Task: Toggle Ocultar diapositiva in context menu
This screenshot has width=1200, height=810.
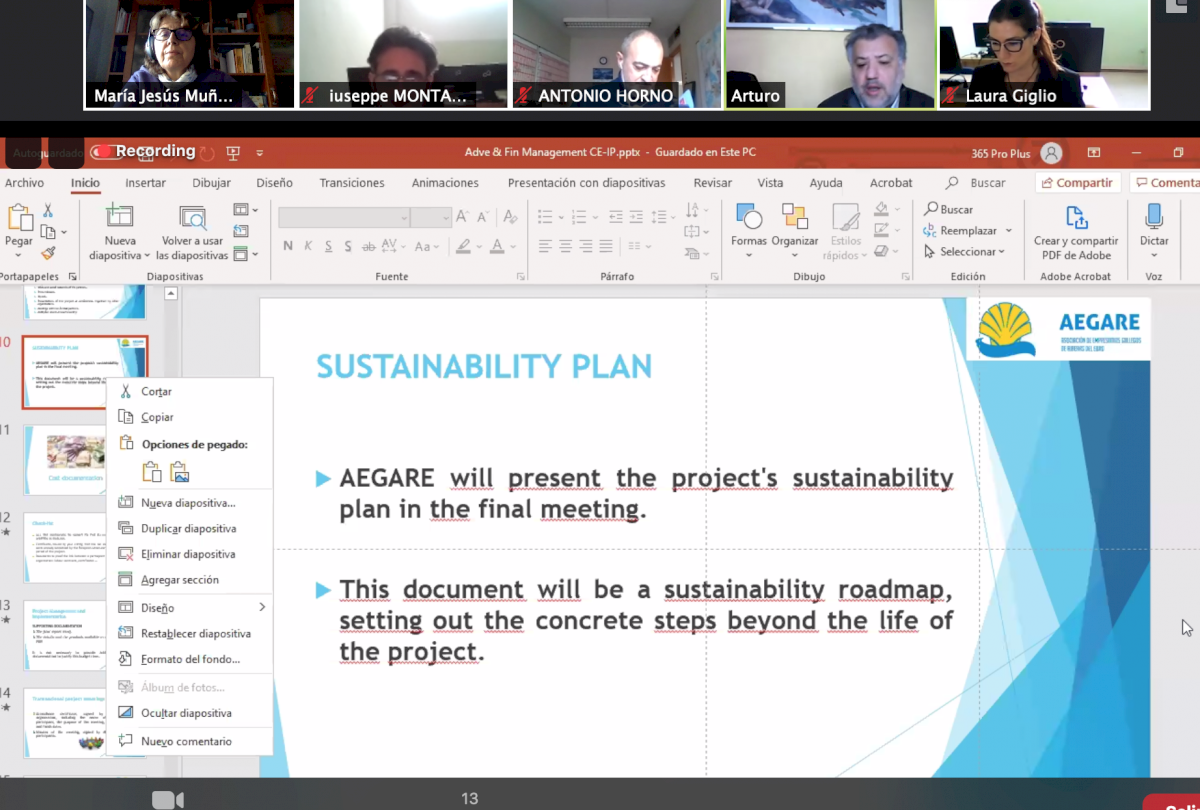Action: point(186,713)
